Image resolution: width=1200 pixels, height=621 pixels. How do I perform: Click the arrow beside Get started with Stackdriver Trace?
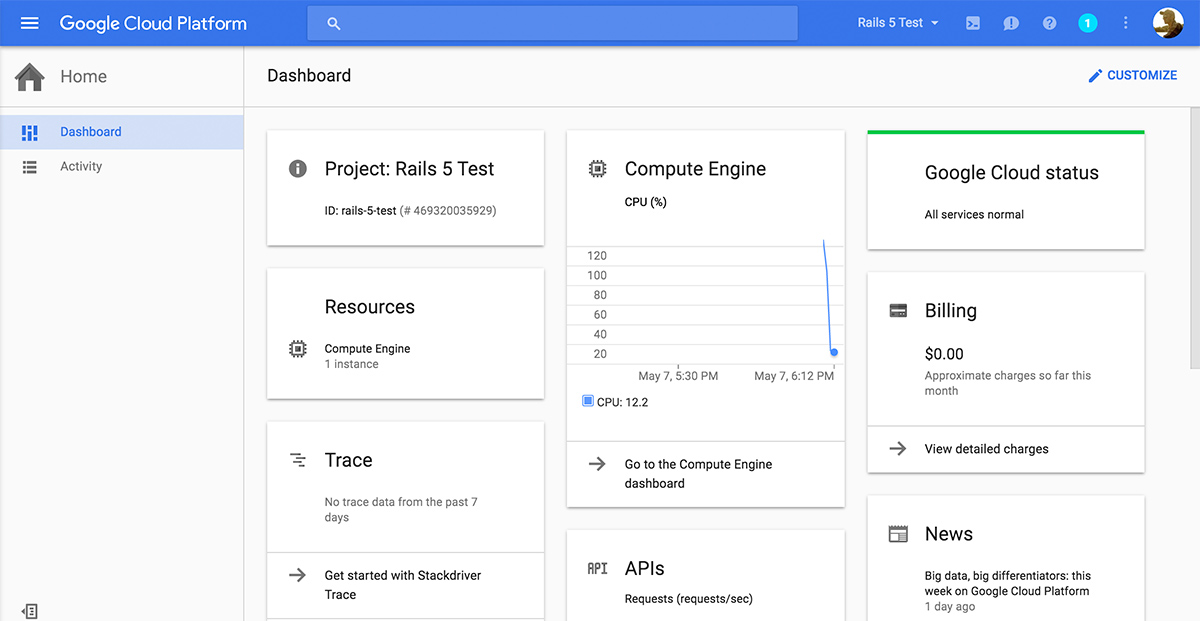[297, 575]
